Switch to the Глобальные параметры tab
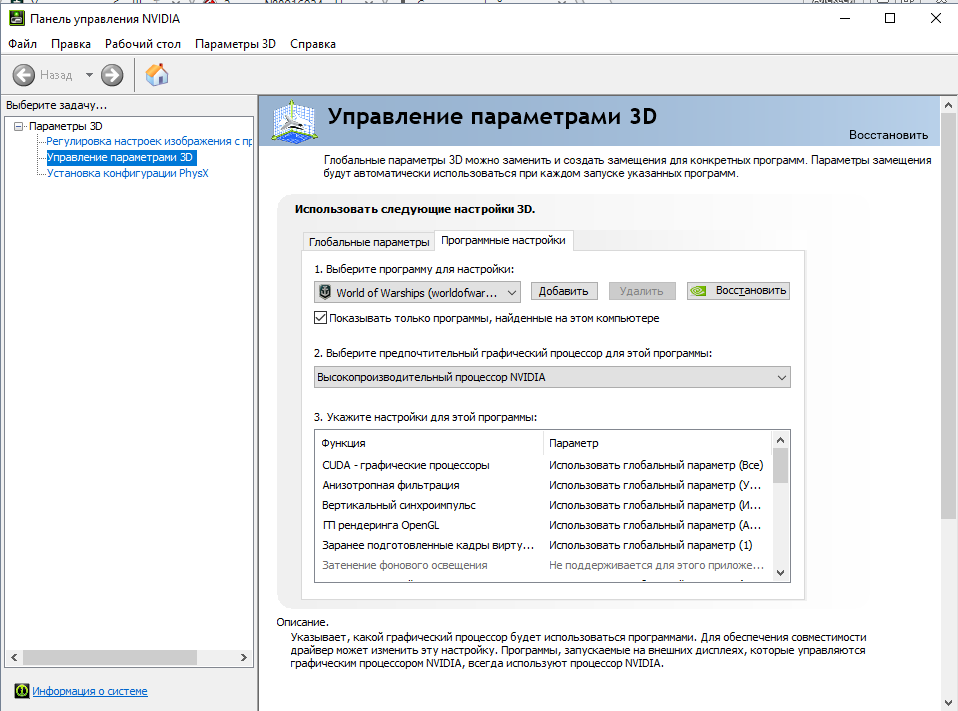This screenshot has width=958, height=711. [369, 242]
